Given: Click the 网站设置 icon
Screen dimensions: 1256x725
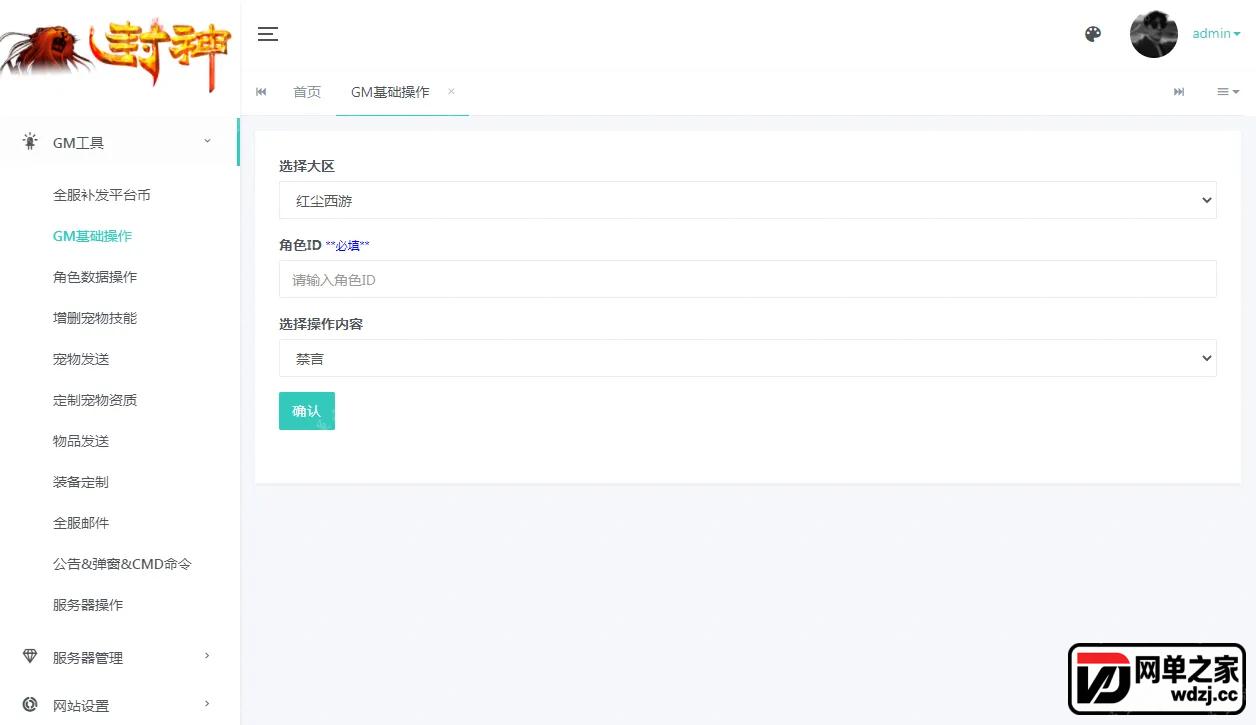Looking at the screenshot, I should (x=30, y=705).
